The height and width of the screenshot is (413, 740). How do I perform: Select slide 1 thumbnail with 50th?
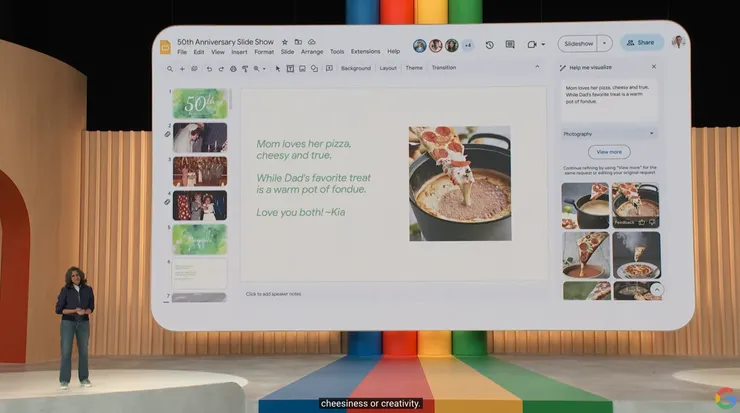(x=200, y=103)
